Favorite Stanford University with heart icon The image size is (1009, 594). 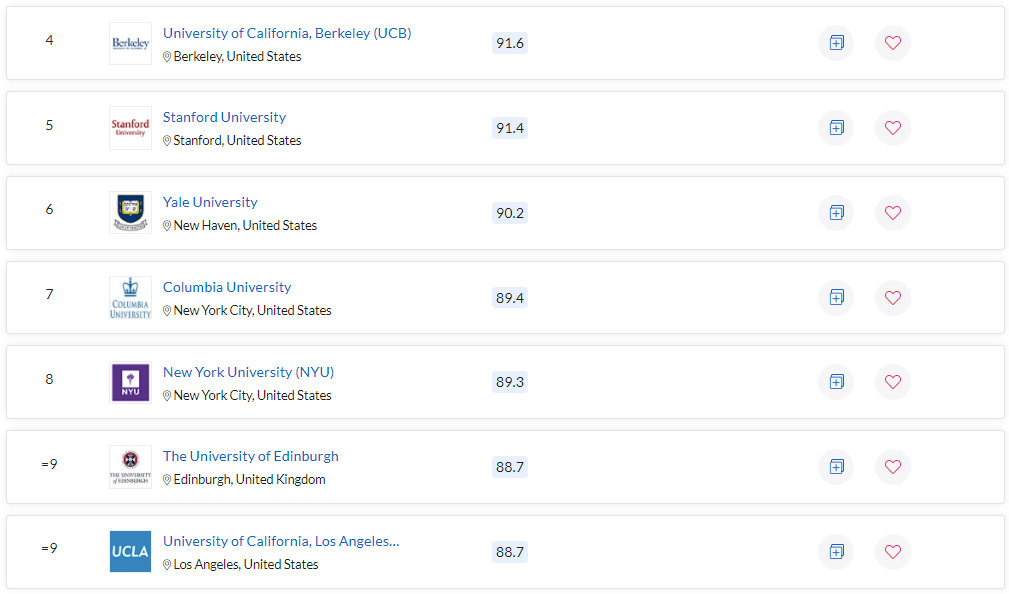[893, 128]
